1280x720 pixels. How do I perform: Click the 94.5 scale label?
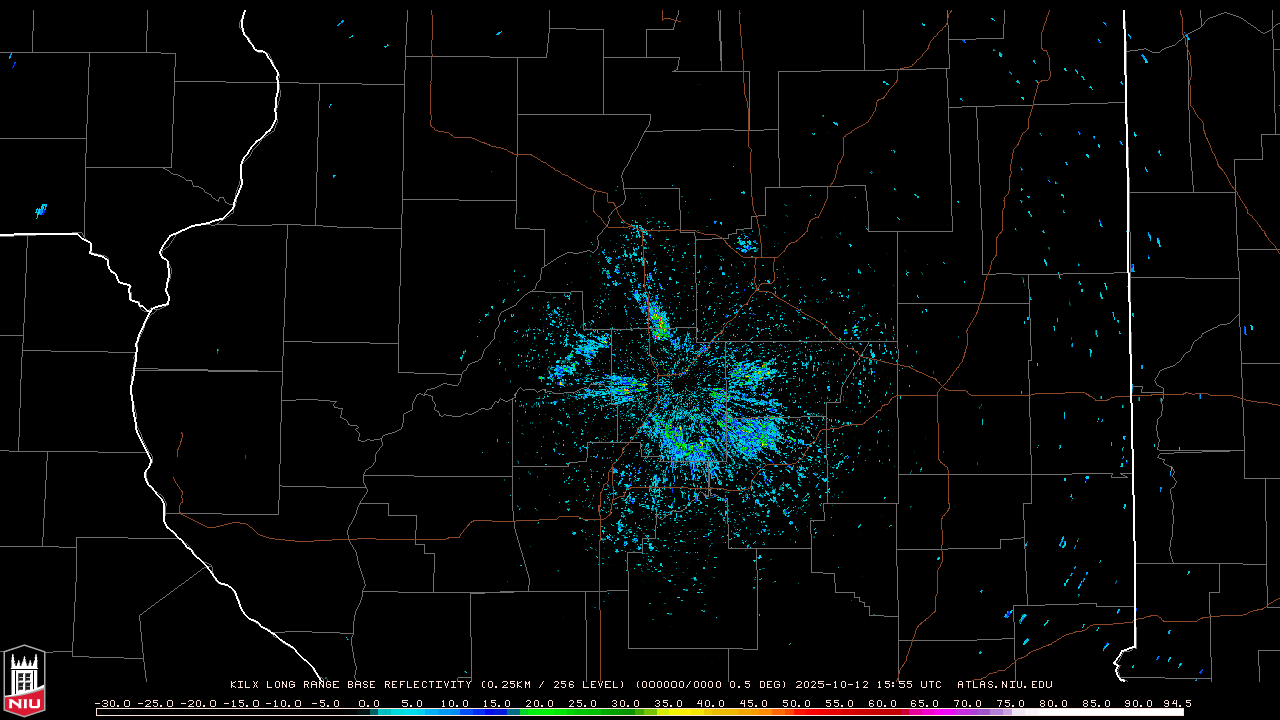[x=1176, y=703]
